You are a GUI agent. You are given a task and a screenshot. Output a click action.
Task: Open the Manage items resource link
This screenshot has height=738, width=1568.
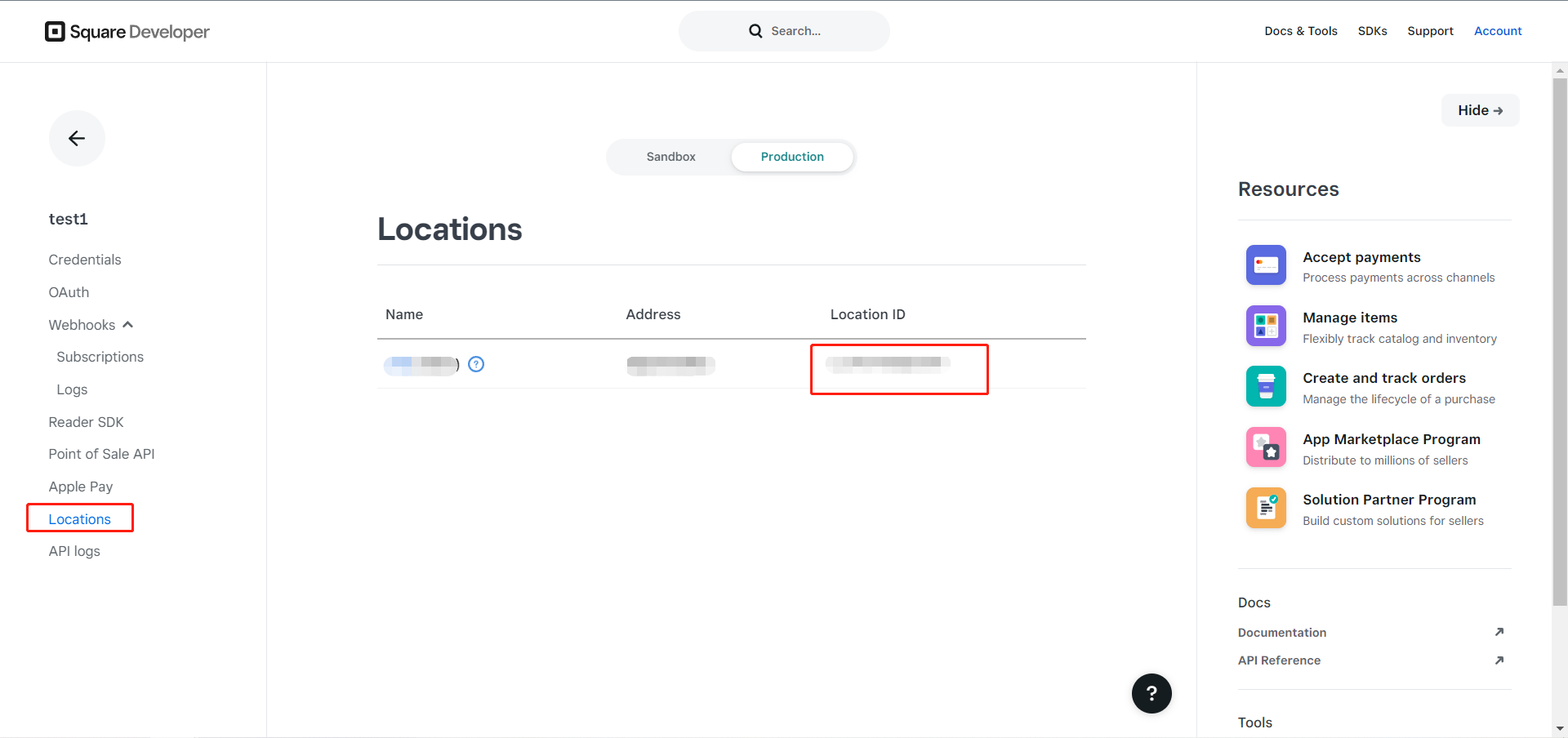[x=1350, y=318]
